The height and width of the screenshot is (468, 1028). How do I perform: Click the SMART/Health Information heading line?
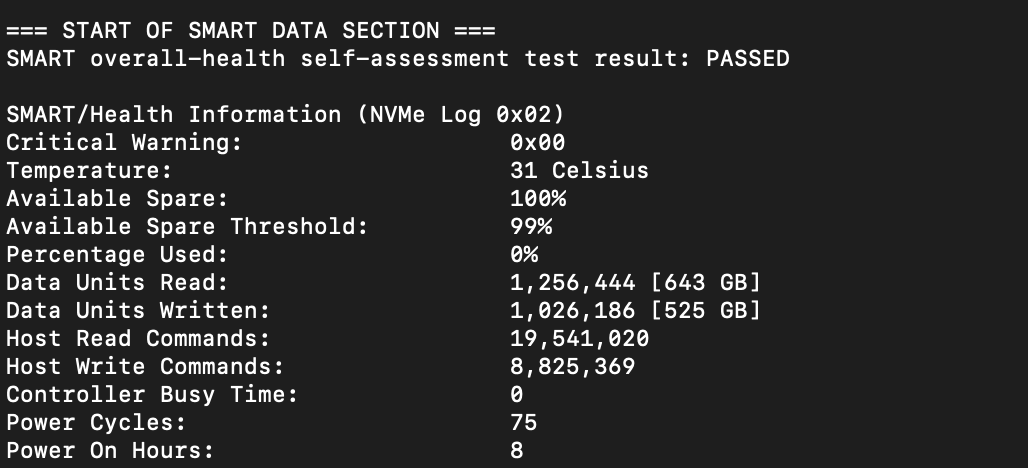point(285,115)
